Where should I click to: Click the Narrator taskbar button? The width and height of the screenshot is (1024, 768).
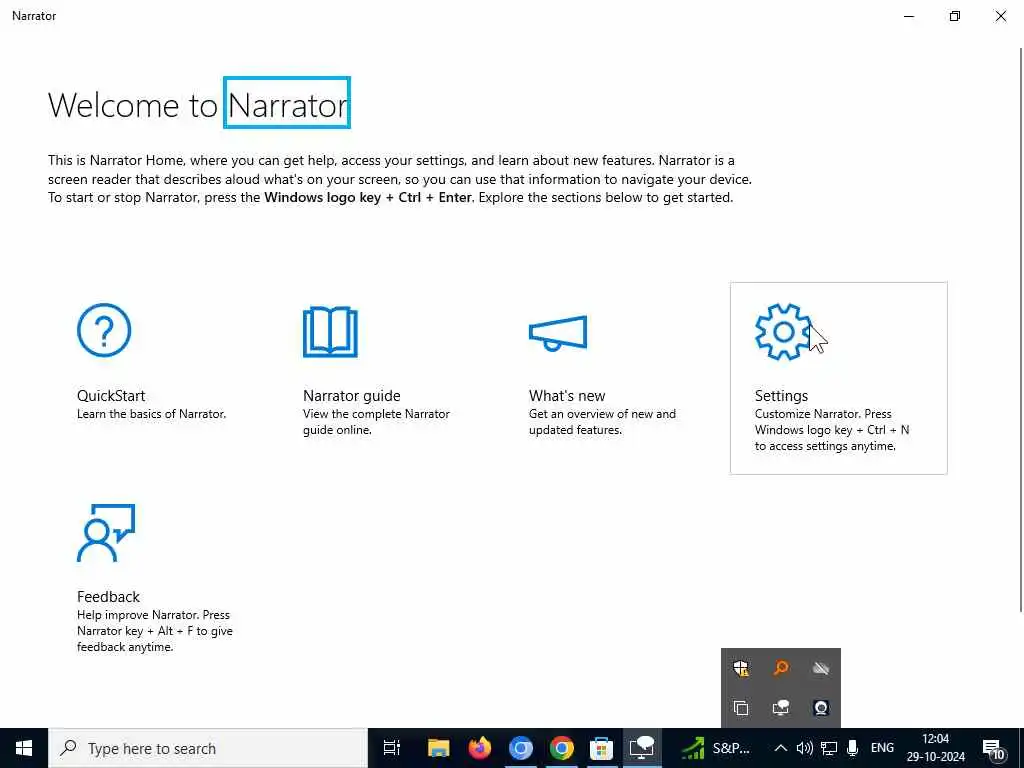[642, 748]
